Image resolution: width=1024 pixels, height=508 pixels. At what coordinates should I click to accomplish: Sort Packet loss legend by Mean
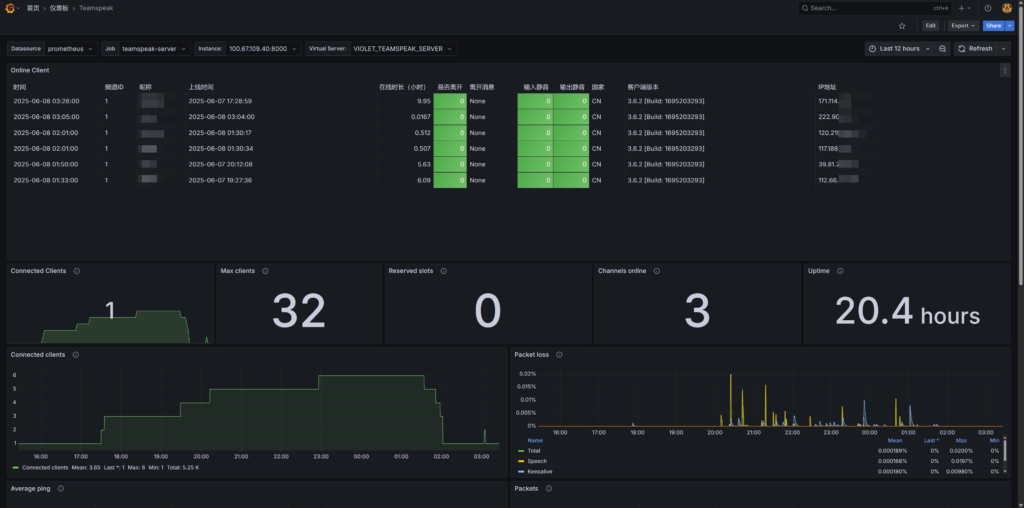(x=895, y=441)
